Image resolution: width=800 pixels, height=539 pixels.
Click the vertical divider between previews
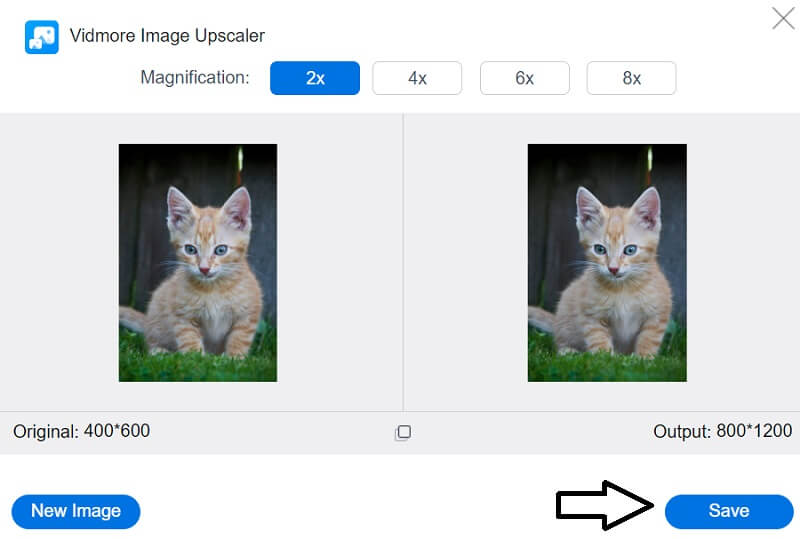[x=403, y=262]
